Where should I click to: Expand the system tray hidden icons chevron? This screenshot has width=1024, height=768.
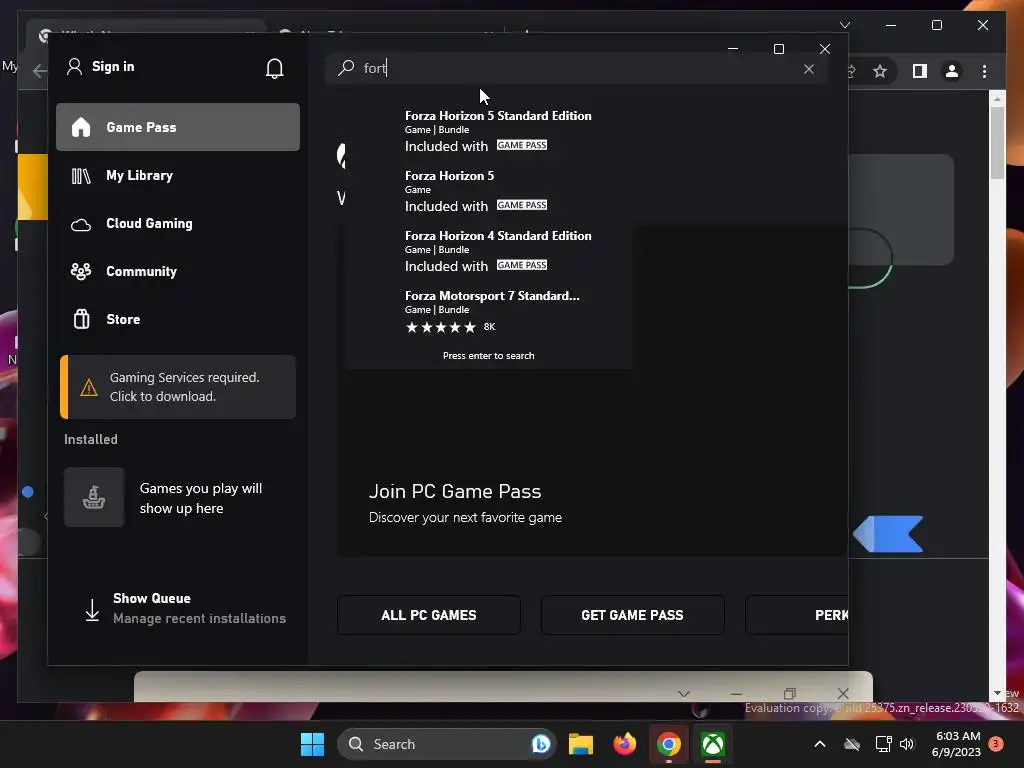[820, 744]
